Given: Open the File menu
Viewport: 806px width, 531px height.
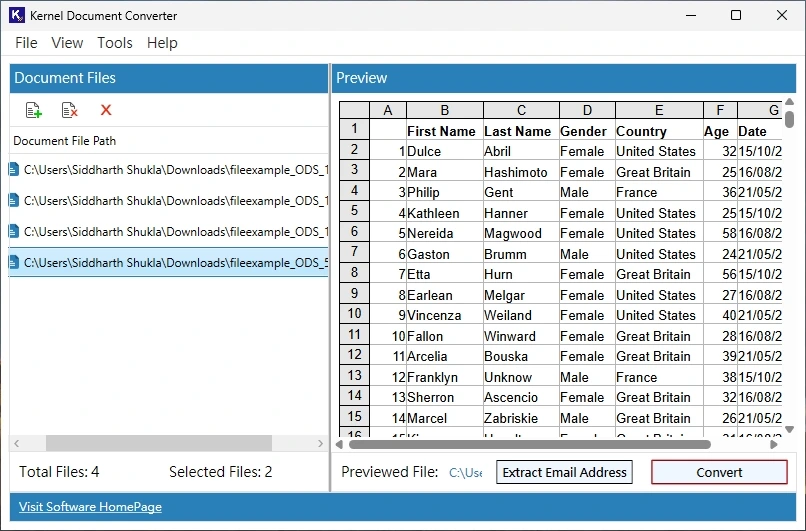Looking at the screenshot, I should point(26,43).
